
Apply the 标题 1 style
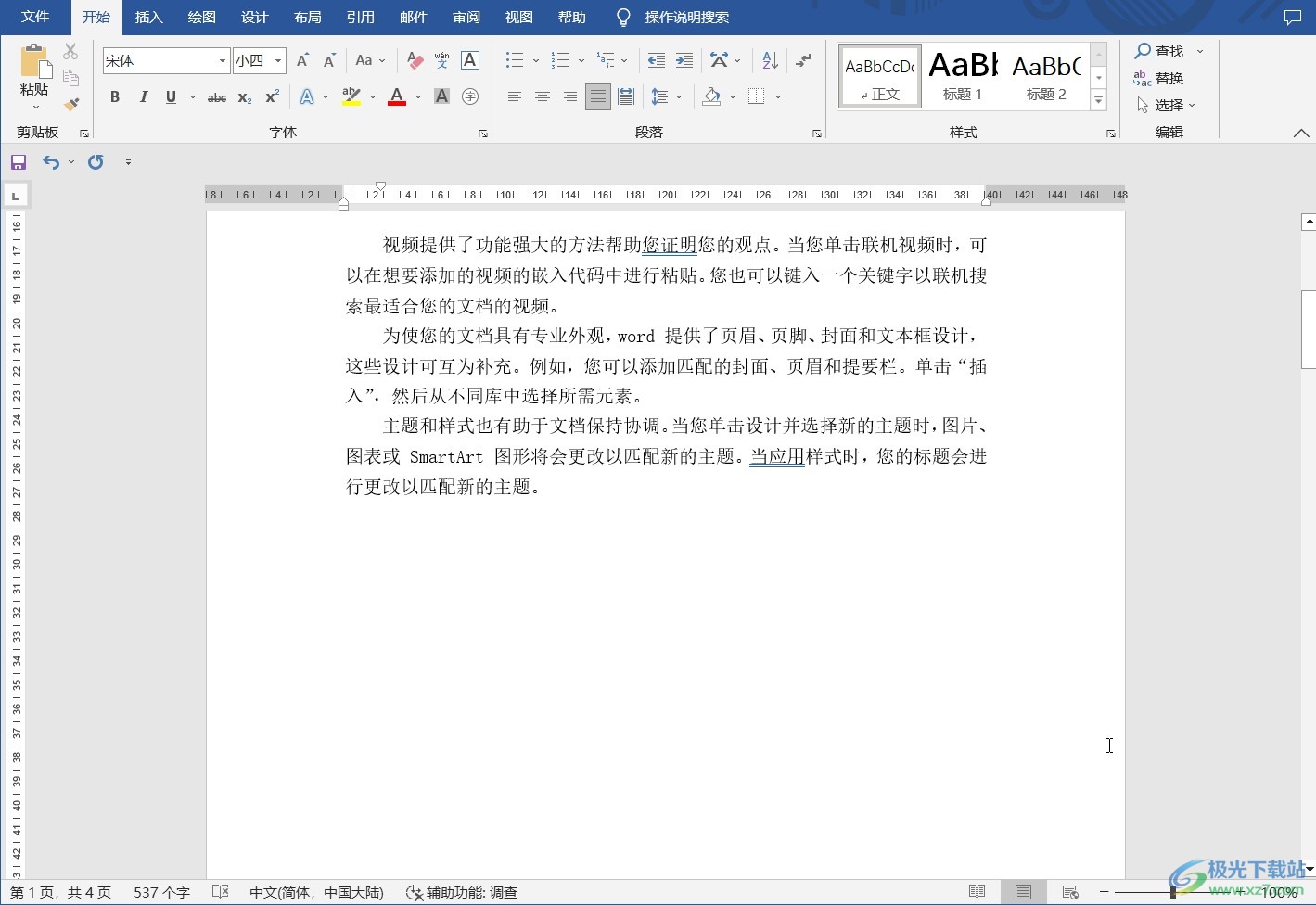tap(963, 76)
